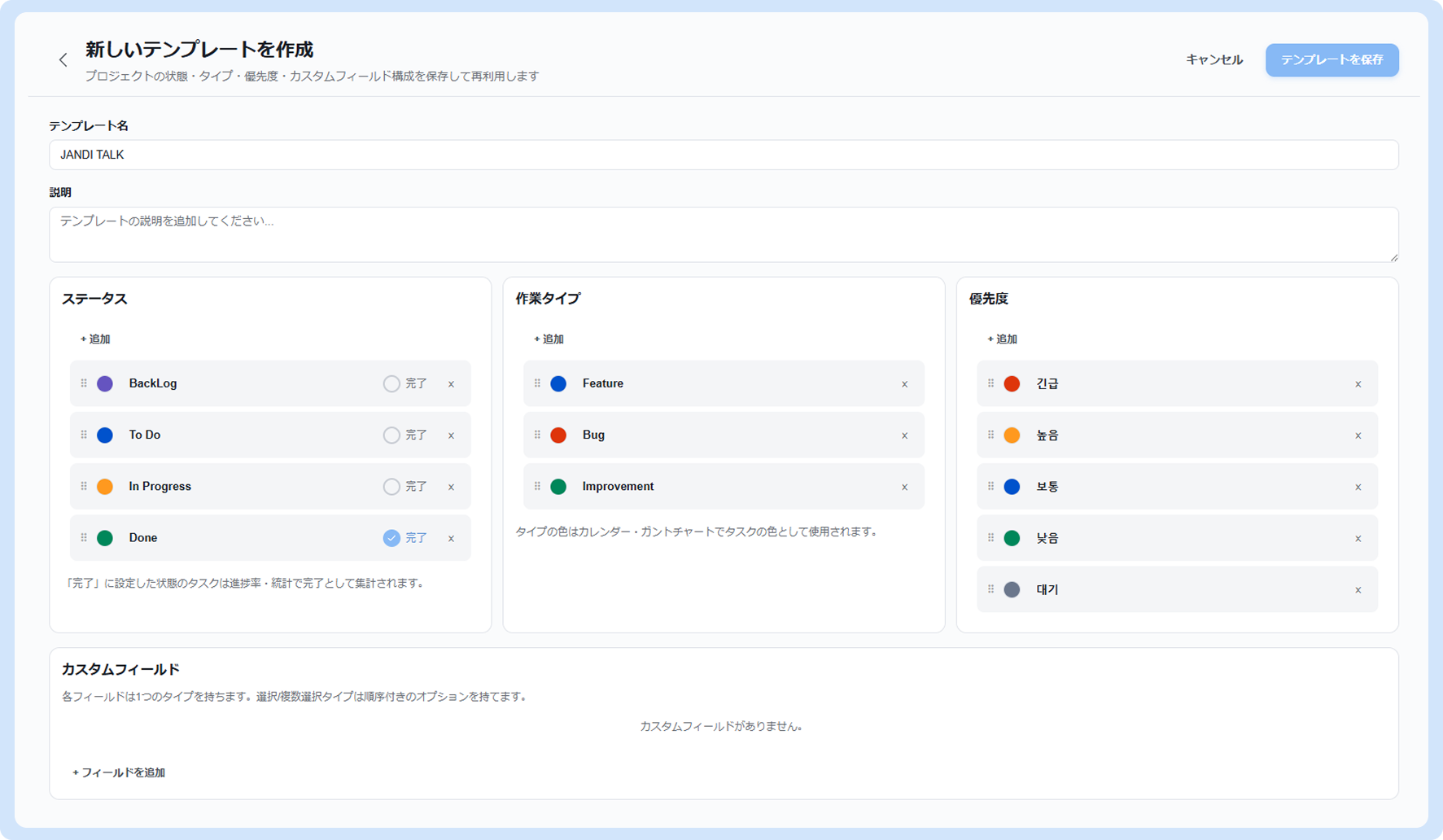This screenshot has height=840, width=1443.
Task: Set In Progress as 完了 state
Action: 391,487
